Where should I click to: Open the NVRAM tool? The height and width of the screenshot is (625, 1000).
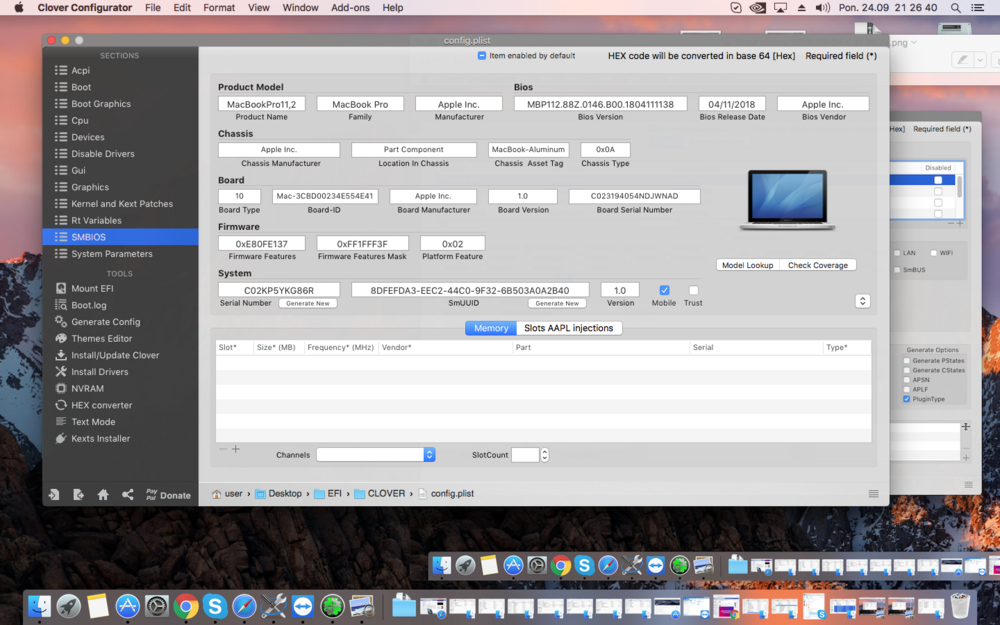point(87,388)
